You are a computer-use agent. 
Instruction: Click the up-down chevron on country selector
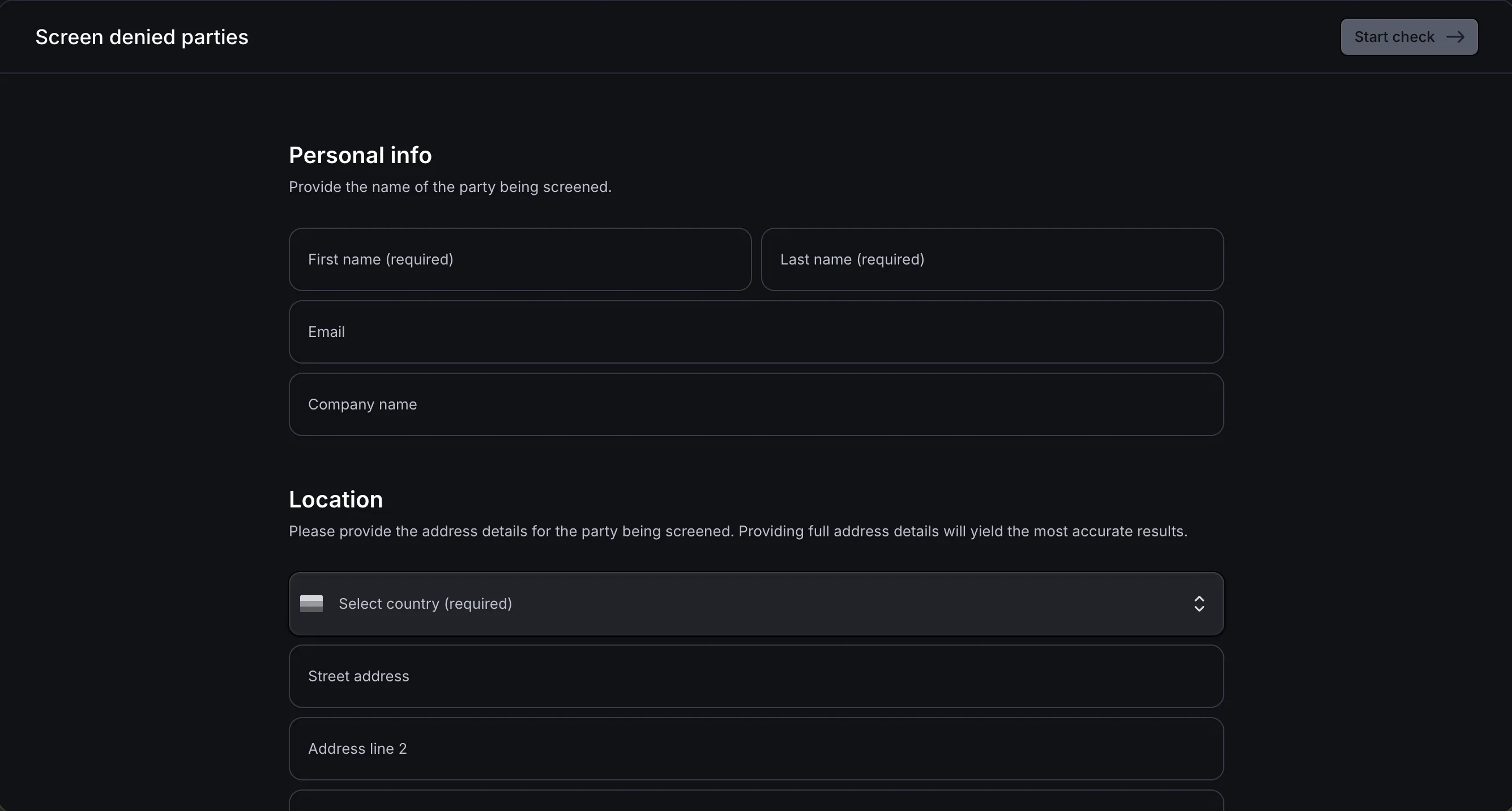click(x=1199, y=604)
